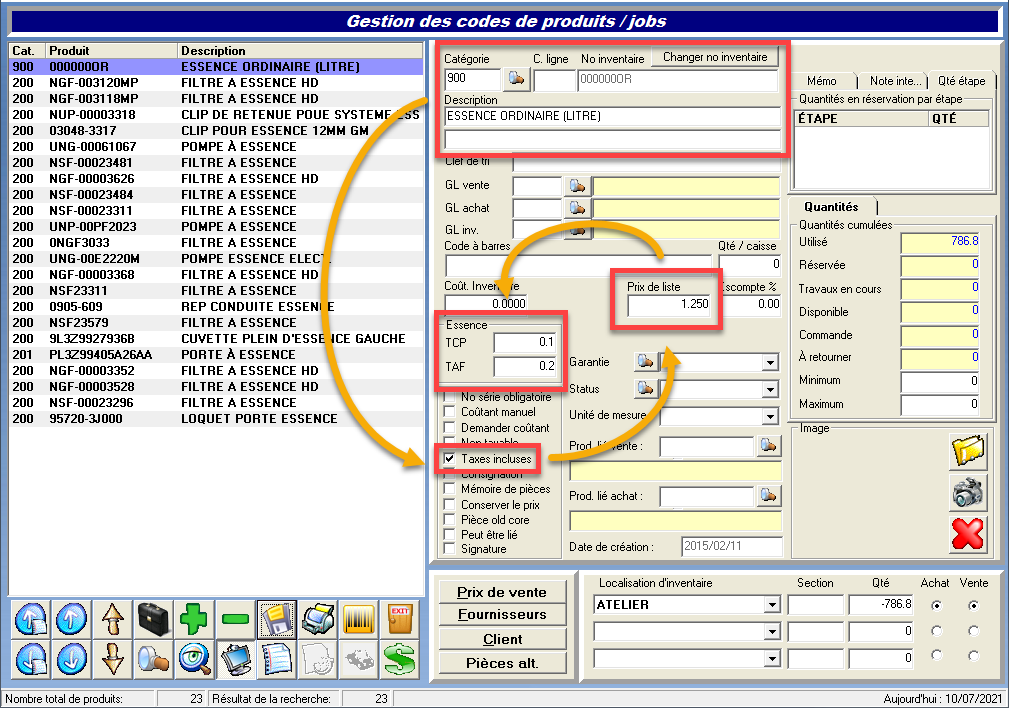Enable the Demander coûtant checkbox
This screenshot has height=708, width=1009.
coord(450,428)
